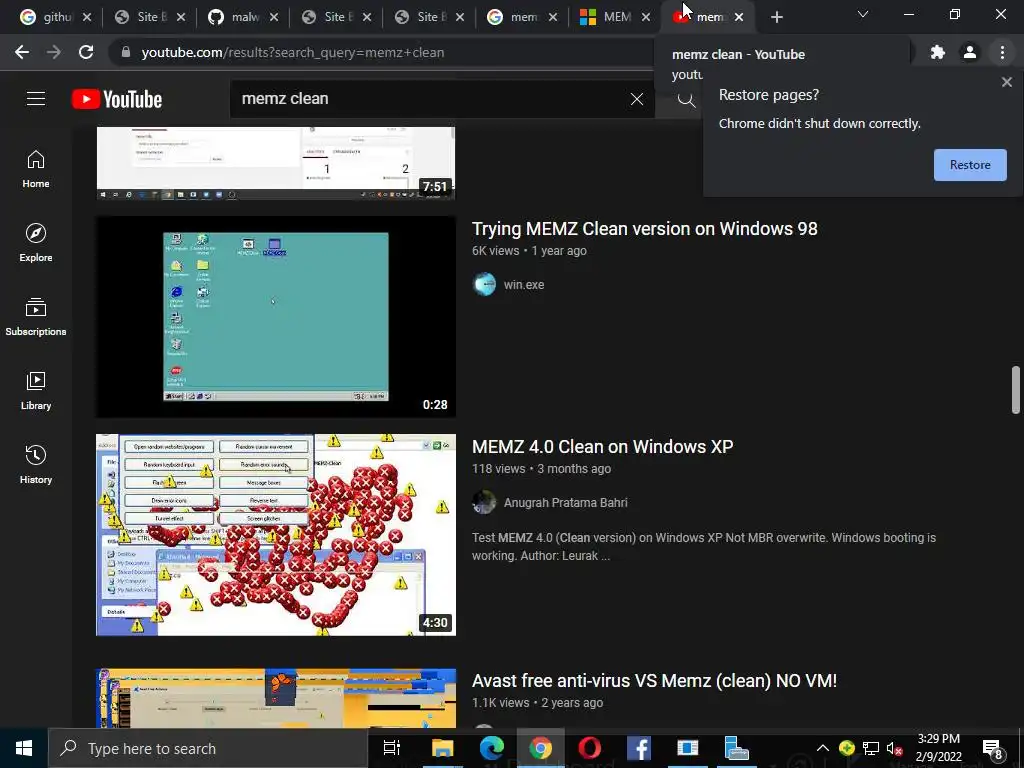This screenshot has width=1024, height=768.
Task: Click the win.exe channel avatar
Action: (x=484, y=284)
